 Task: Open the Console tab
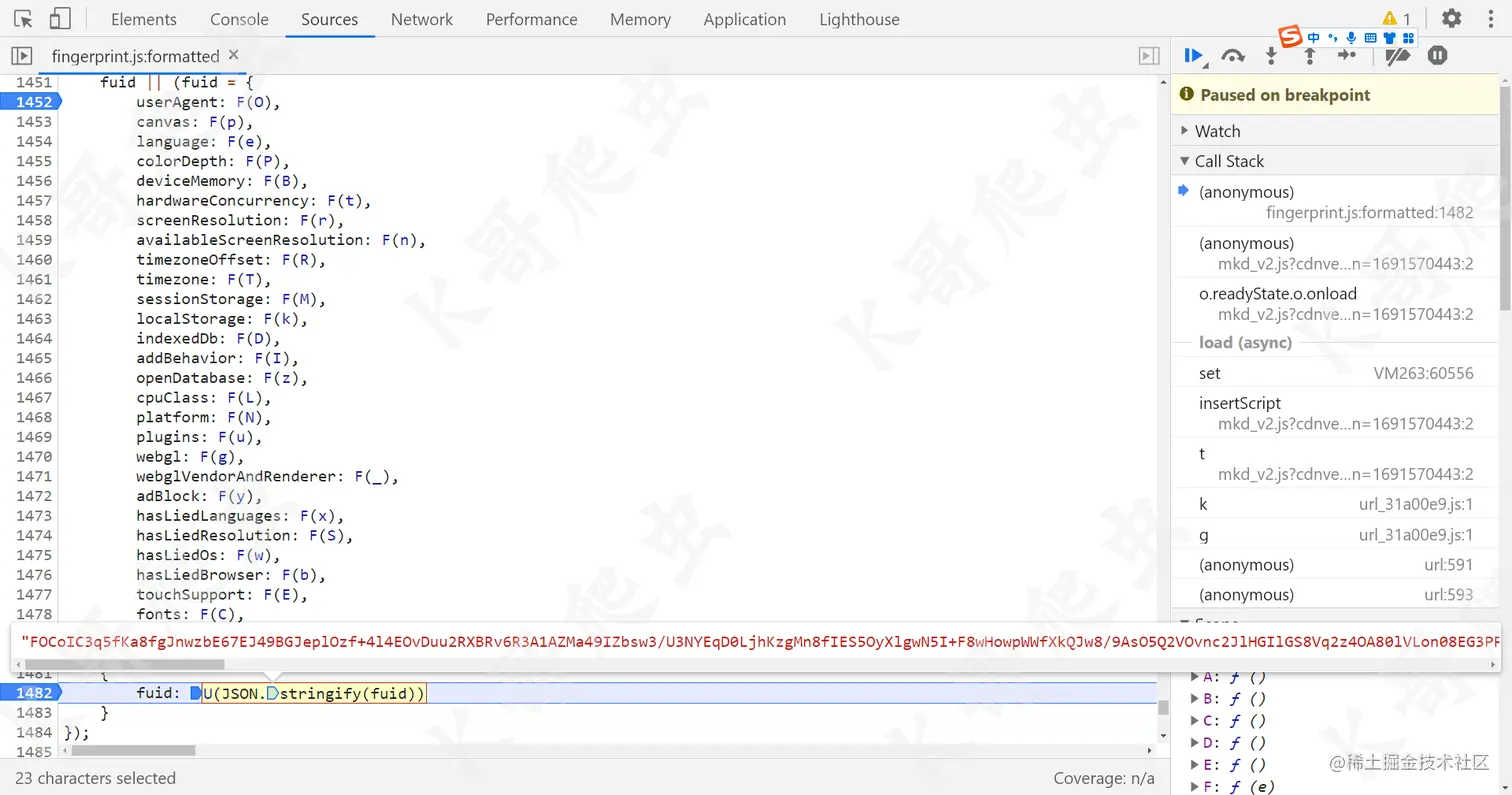coord(239,19)
